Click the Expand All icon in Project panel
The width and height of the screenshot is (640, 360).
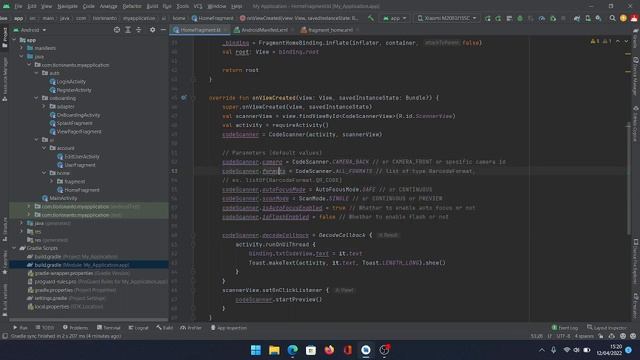128,30
